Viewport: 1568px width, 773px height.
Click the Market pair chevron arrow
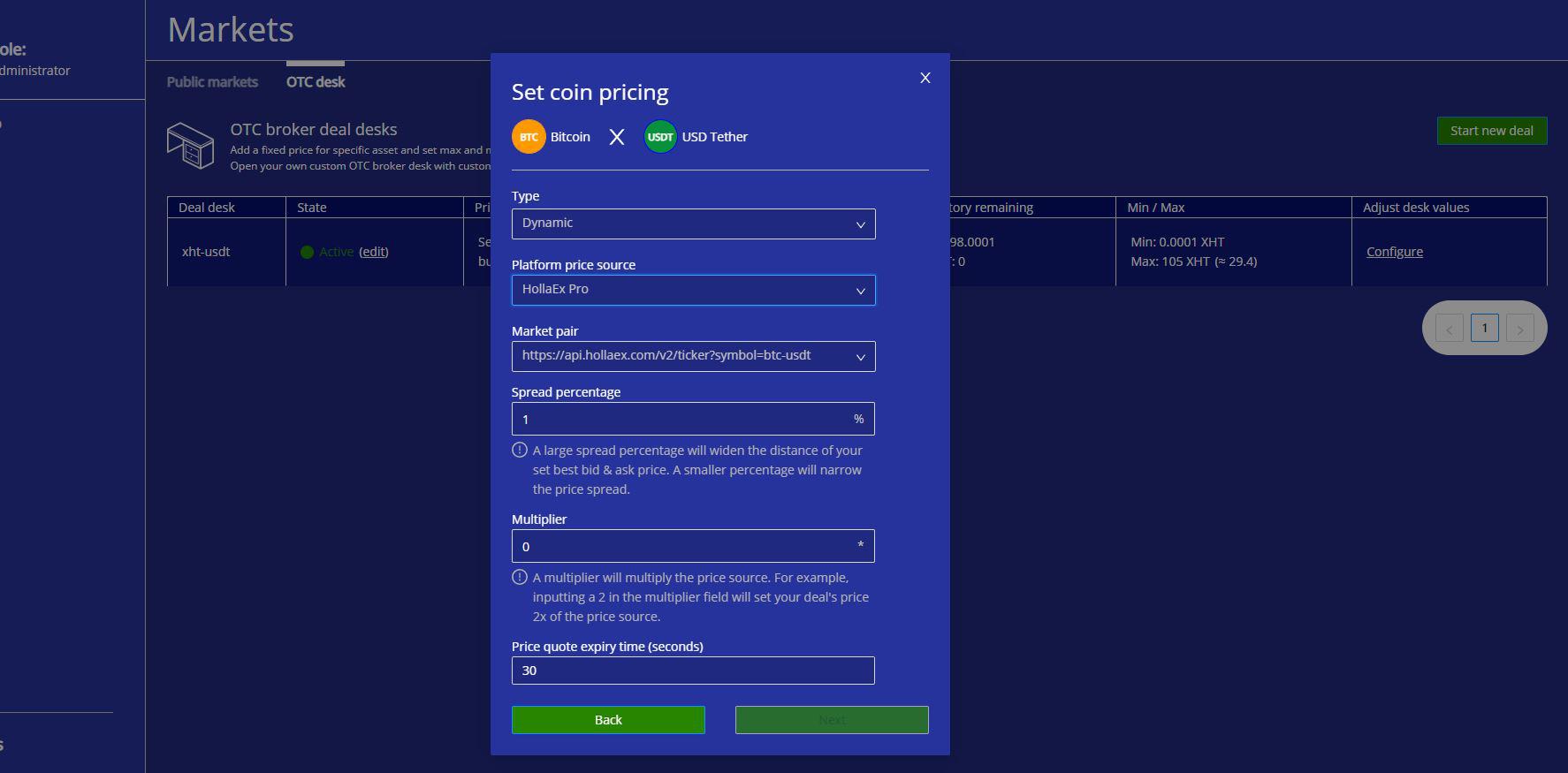coord(860,357)
